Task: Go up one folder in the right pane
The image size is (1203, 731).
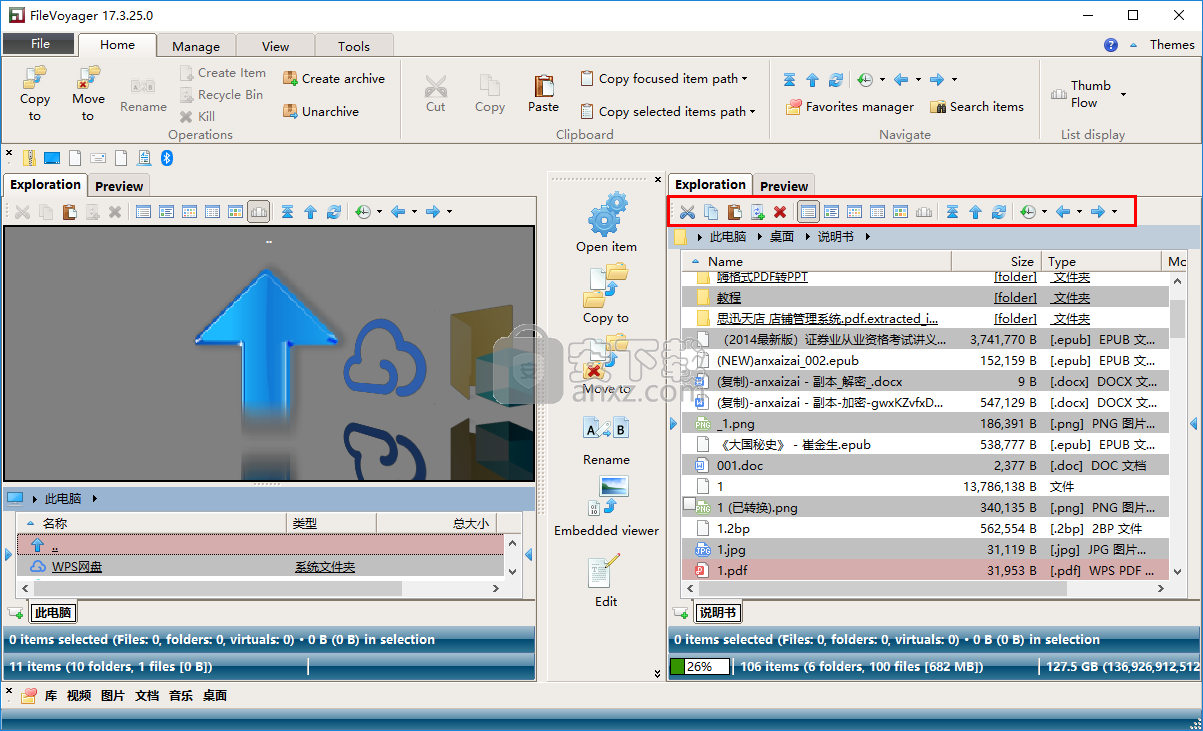Action: pos(975,211)
